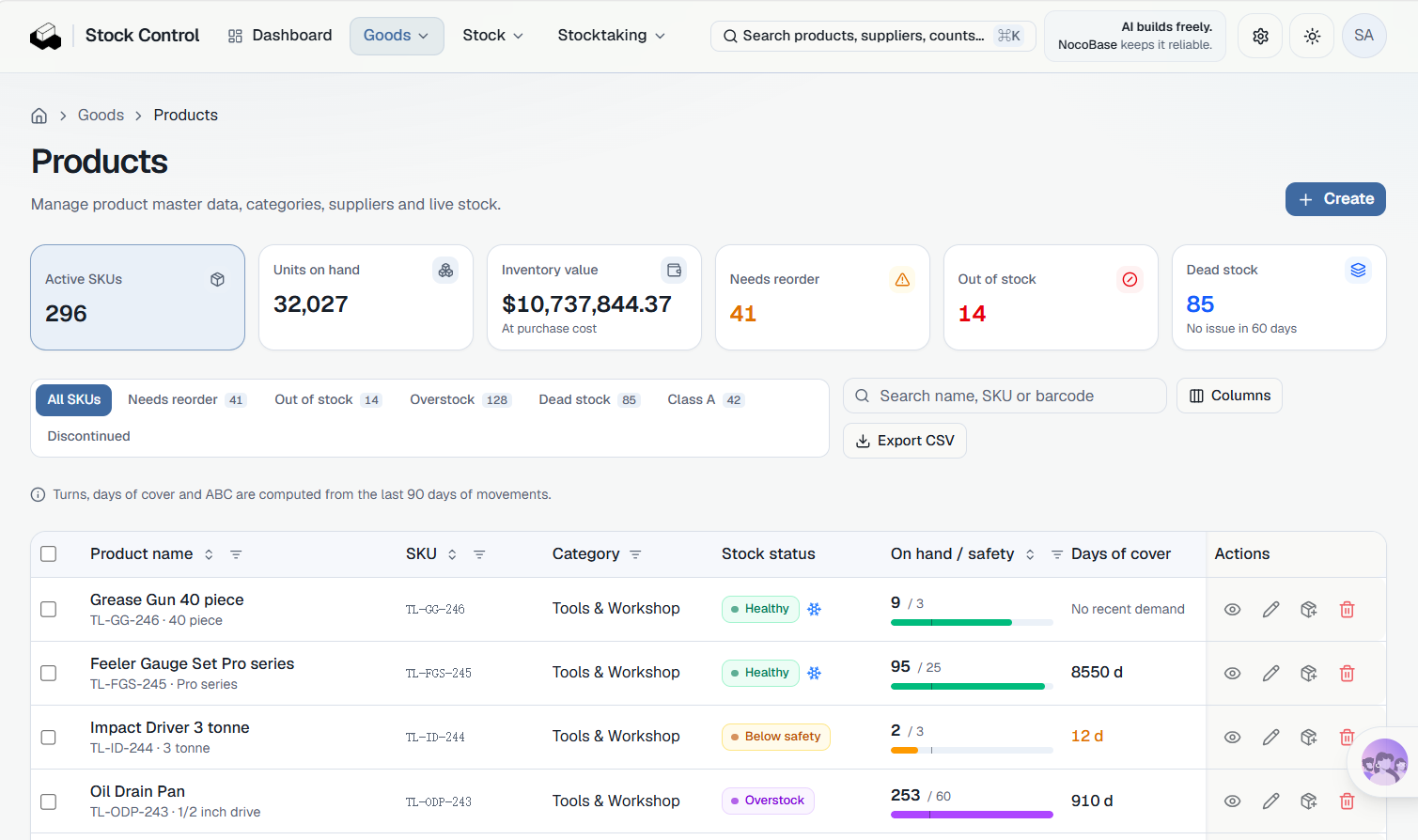Expand the Goods menu
This screenshot has height=840, width=1418.
(x=397, y=36)
